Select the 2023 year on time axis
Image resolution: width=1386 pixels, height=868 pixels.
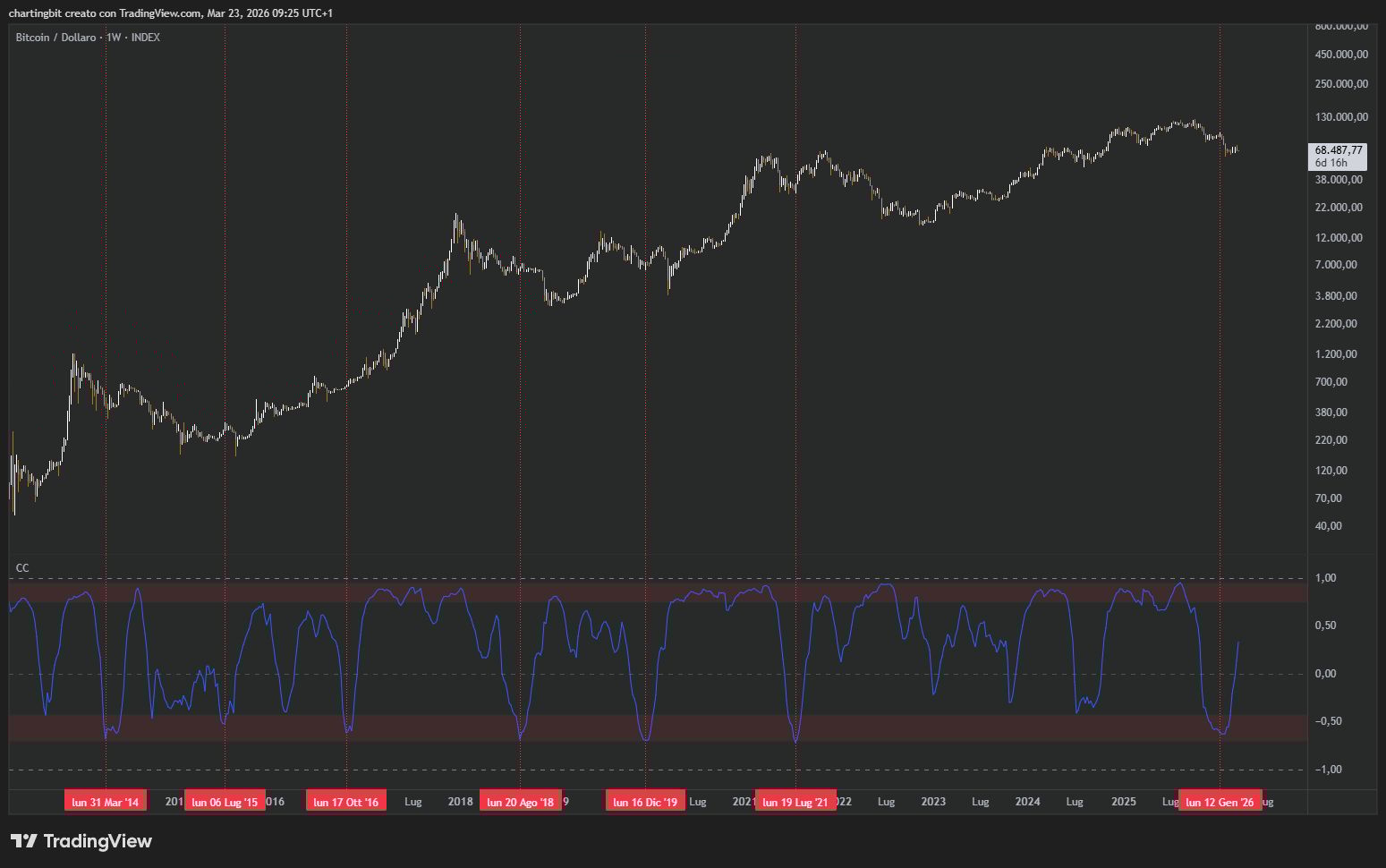click(x=933, y=802)
